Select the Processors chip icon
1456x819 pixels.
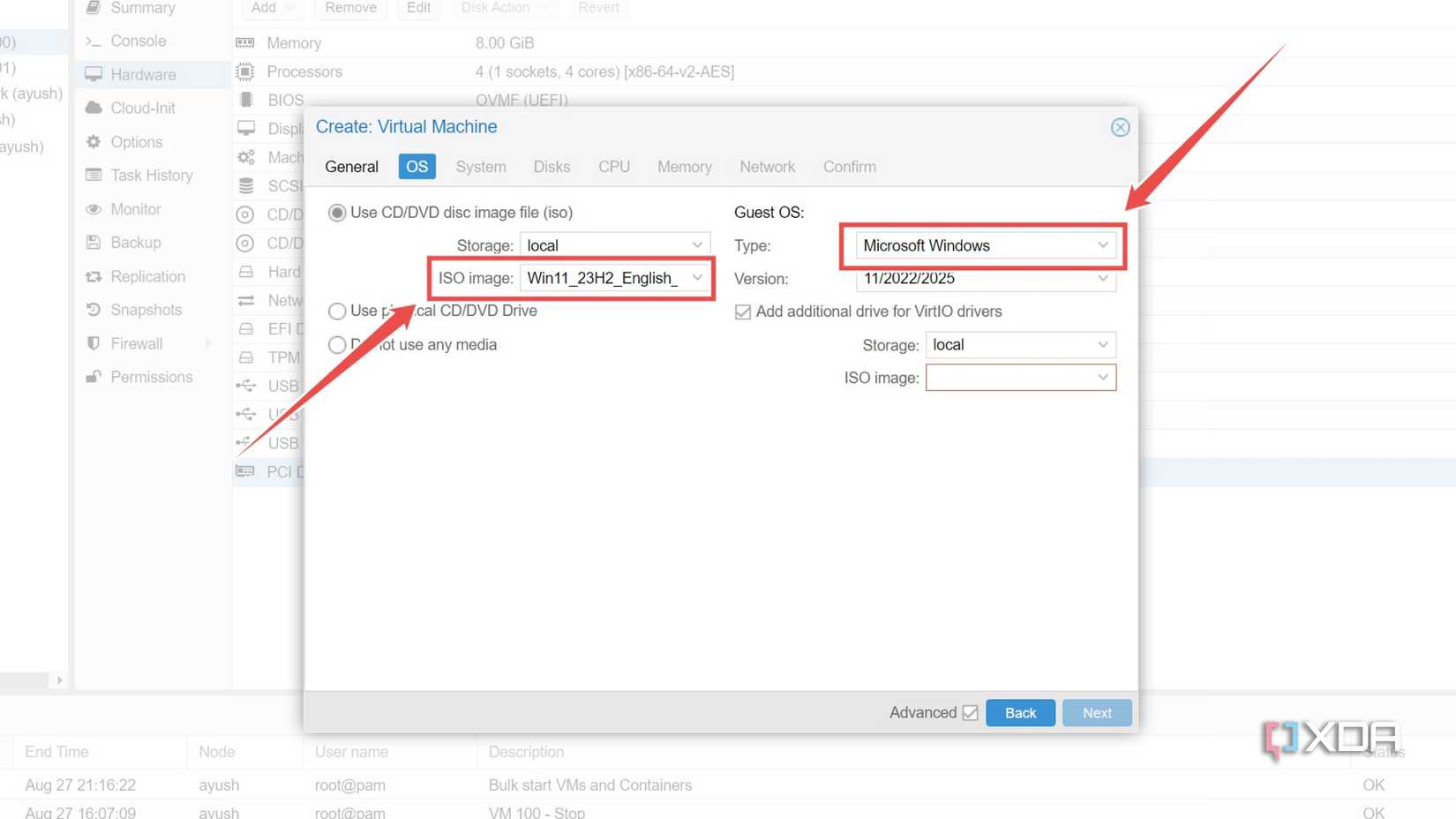tap(245, 71)
